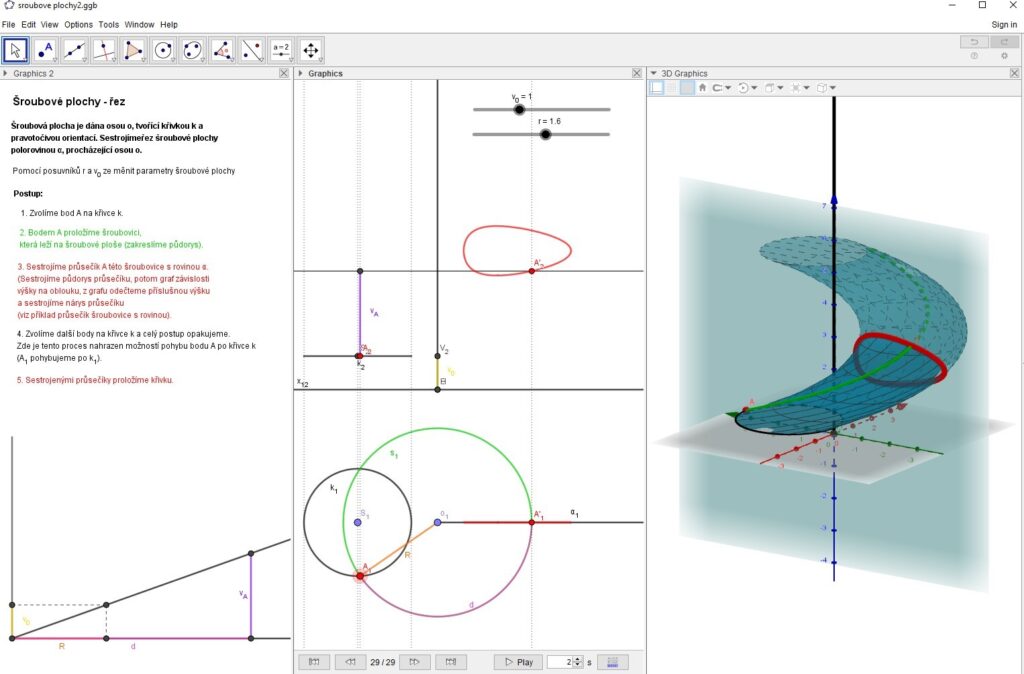Open the 3D view projection type dropdown
The width and height of the screenshot is (1024, 674).
pos(825,88)
